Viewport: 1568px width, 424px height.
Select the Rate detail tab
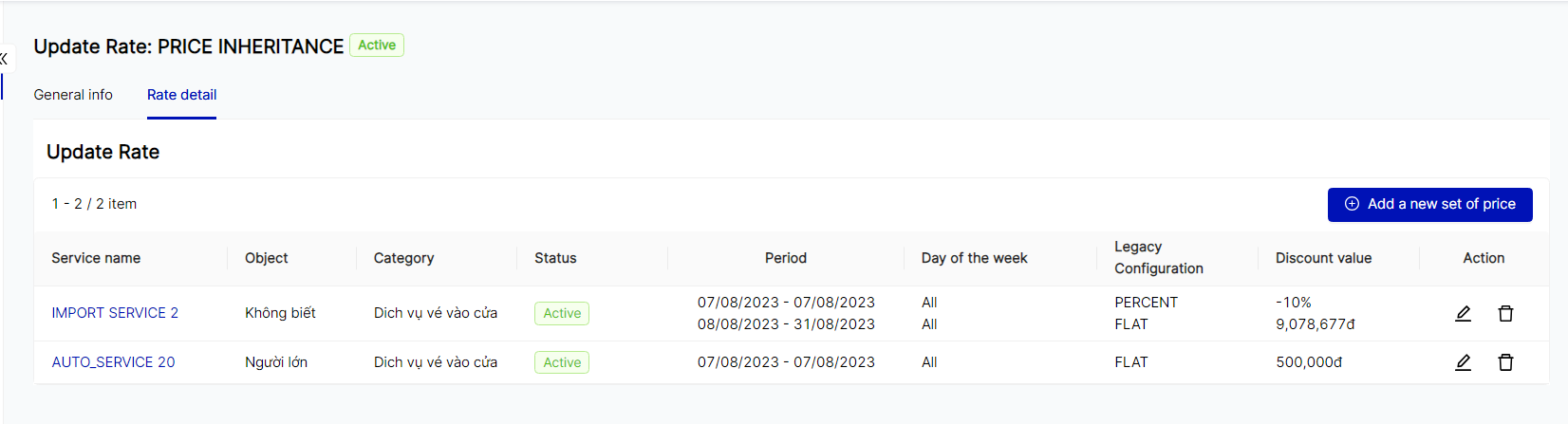pos(181,95)
